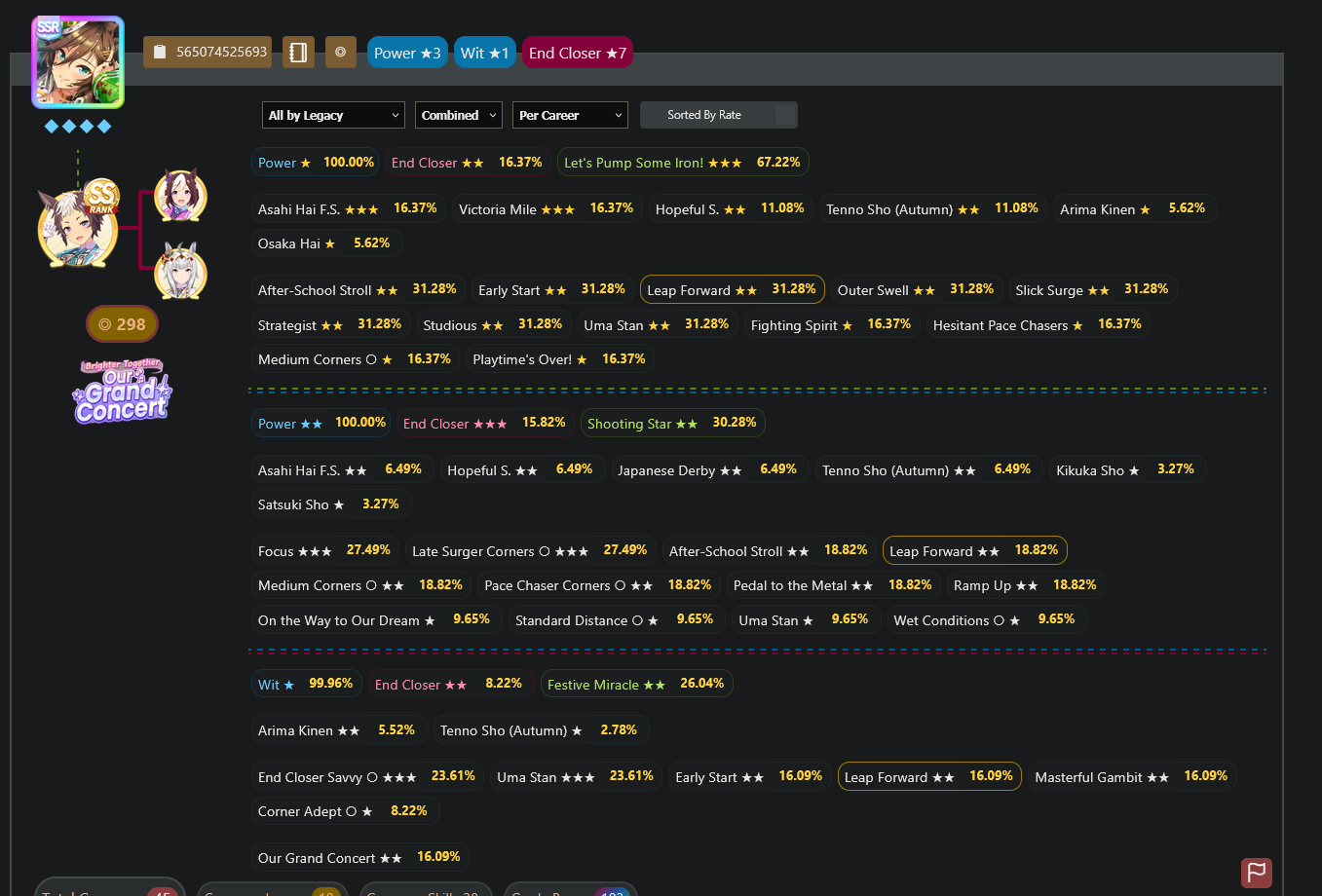The width and height of the screenshot is (1322, 896).
Task: Open the Combined dropdown
Action: 459,115
